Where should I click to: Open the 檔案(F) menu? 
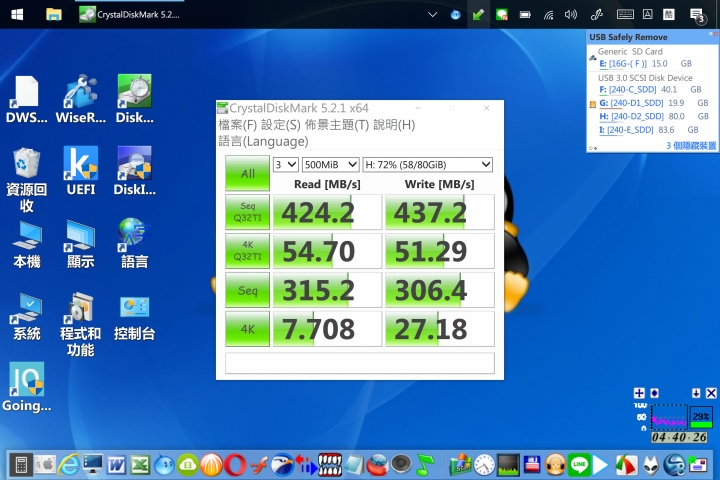click(237, 125)
